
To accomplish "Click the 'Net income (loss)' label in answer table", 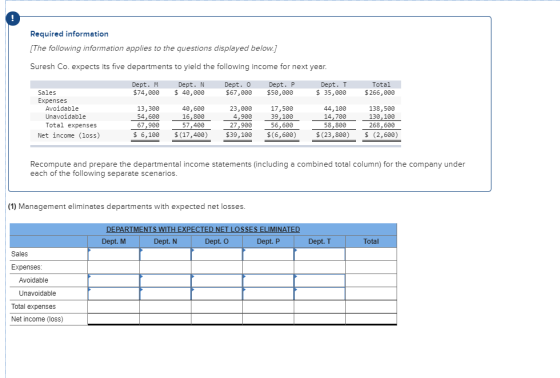I will click(x=37, y=319).
